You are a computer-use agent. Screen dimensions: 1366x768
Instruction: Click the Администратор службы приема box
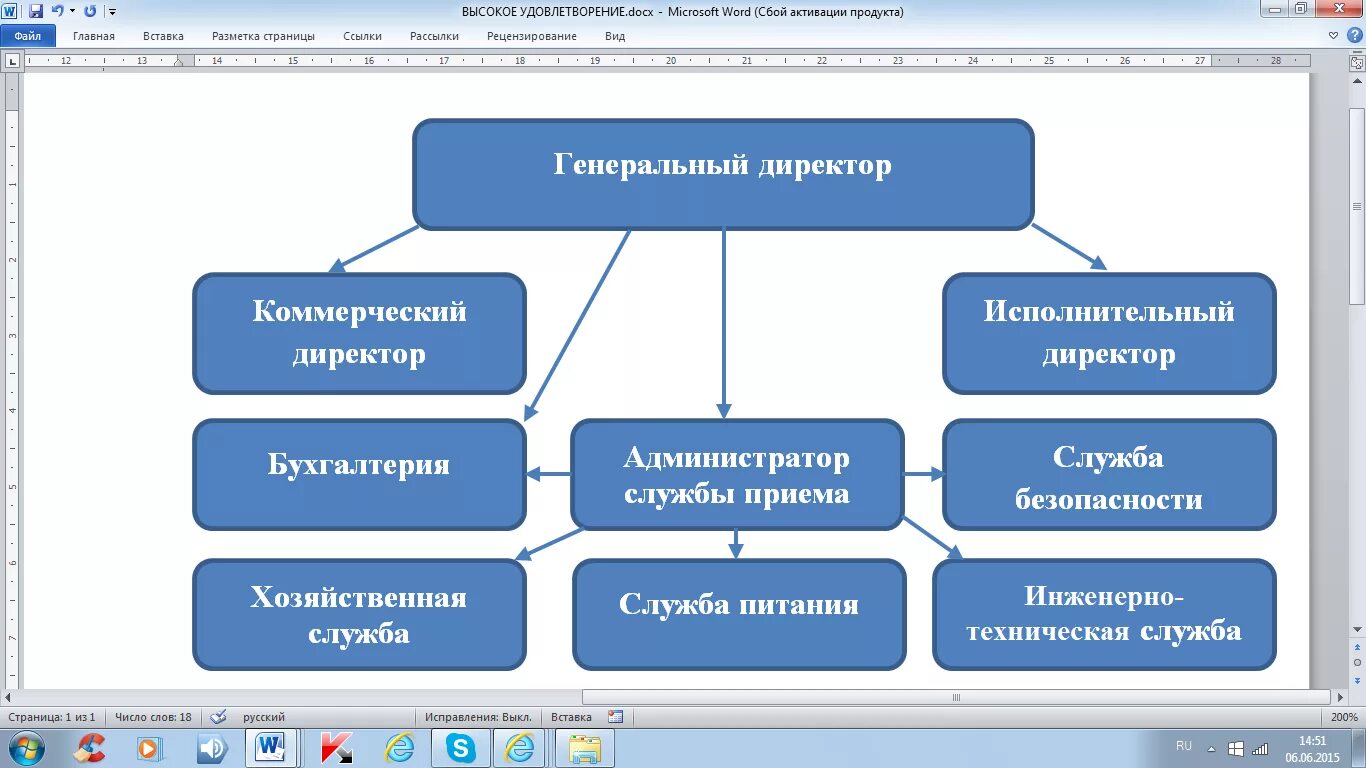(737, 474)
